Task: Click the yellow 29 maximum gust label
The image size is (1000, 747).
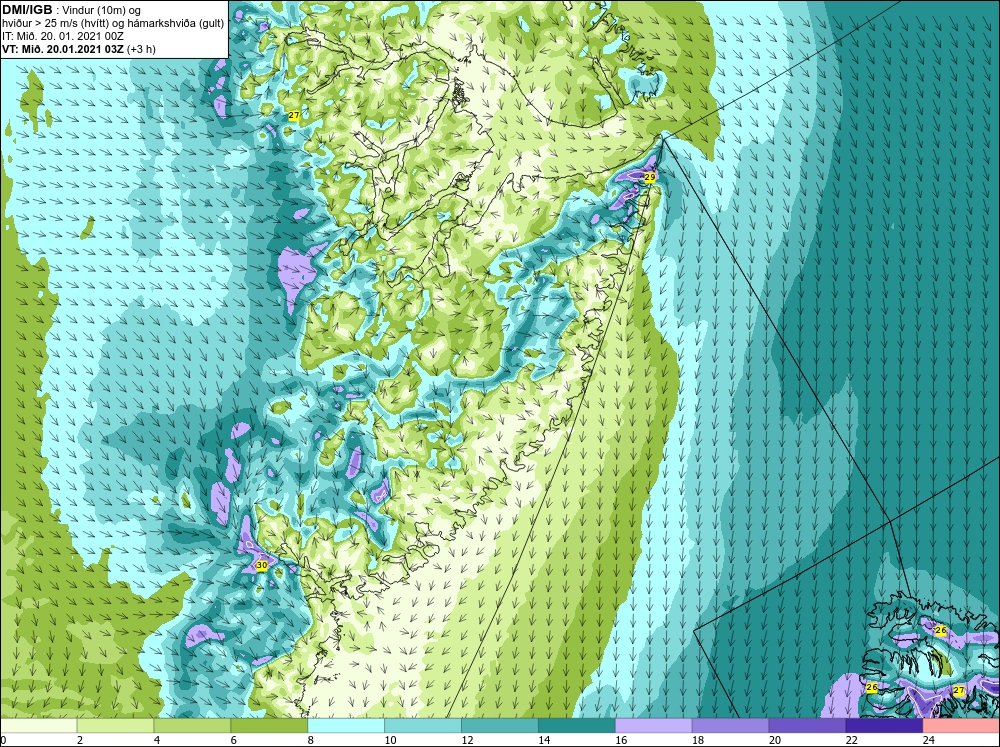Action: [x=650, y=177]
